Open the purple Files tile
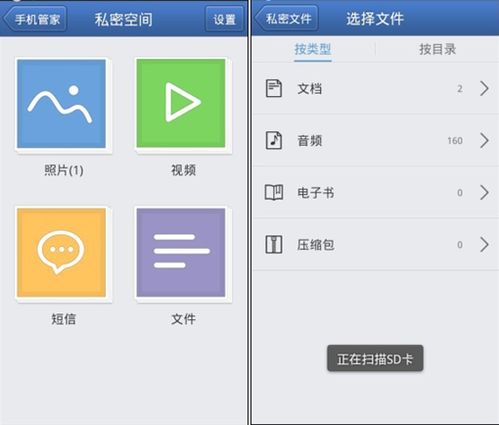Viewport: 499px width, 425px height. click(181, 252)
